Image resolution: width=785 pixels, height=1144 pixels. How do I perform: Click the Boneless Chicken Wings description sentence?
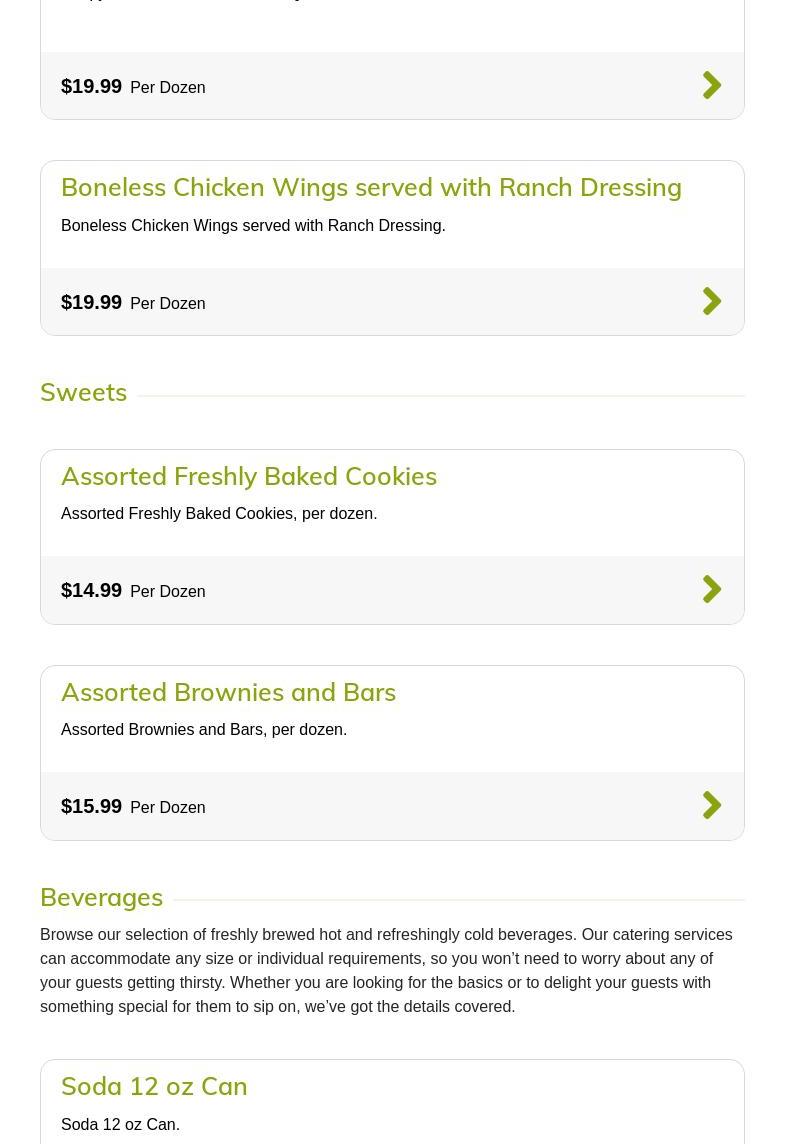[253, 226]
